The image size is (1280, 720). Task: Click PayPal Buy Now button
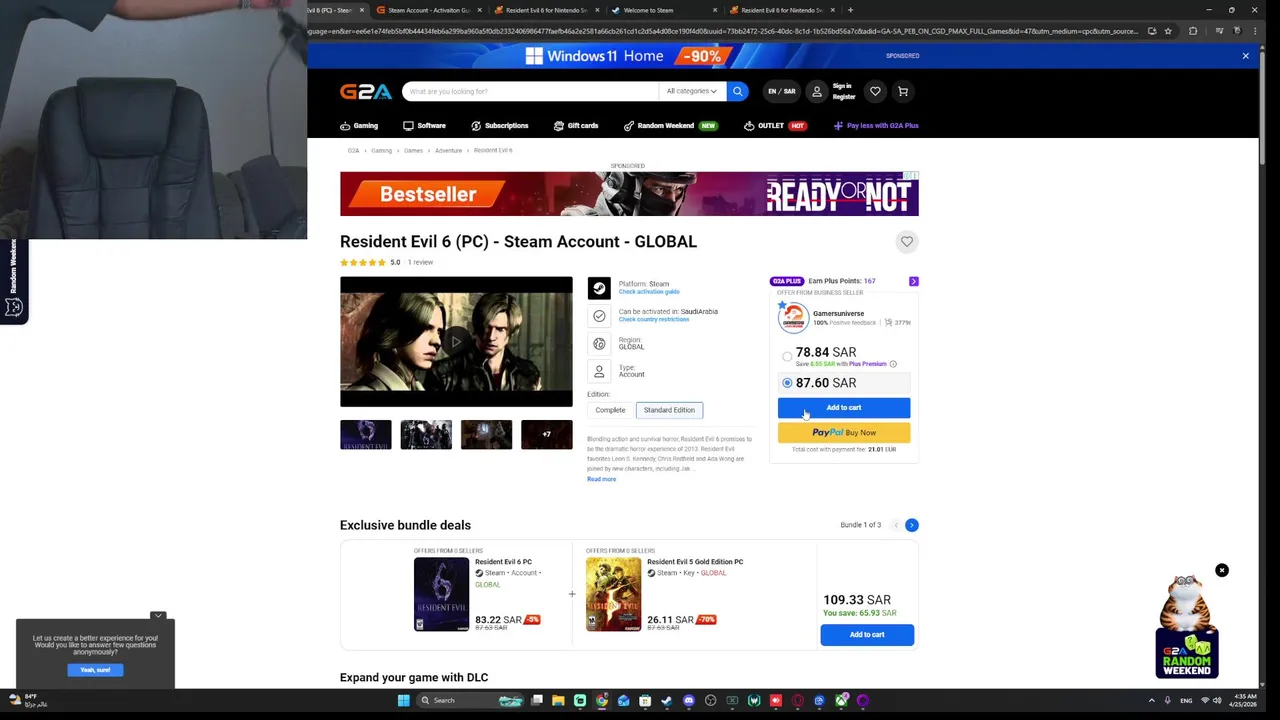(844, 433)
